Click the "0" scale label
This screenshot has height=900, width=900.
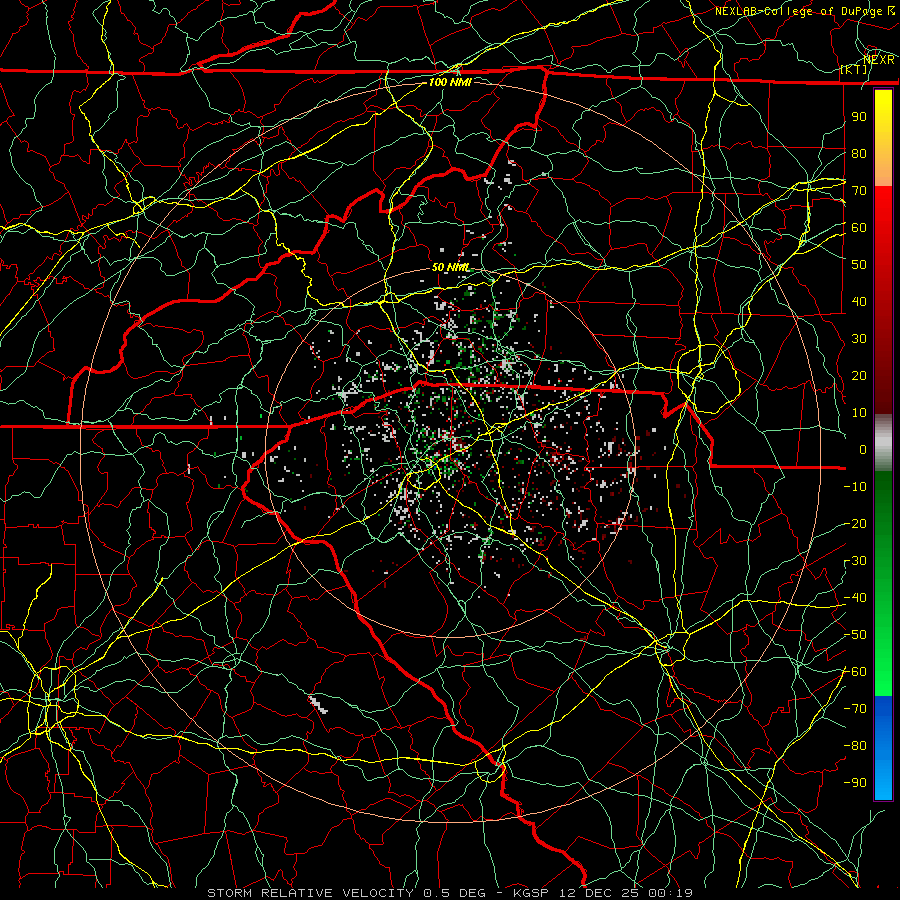tap(863, 450)
